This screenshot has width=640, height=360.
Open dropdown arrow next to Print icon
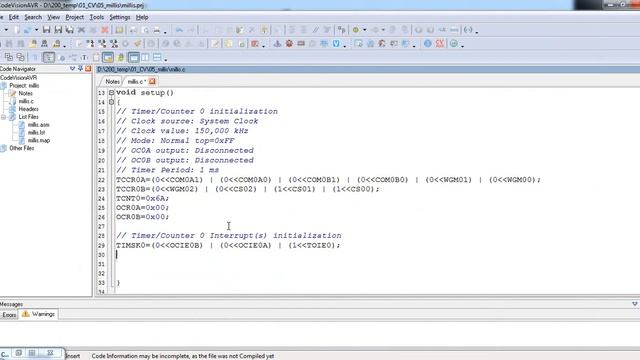(165, 31)
